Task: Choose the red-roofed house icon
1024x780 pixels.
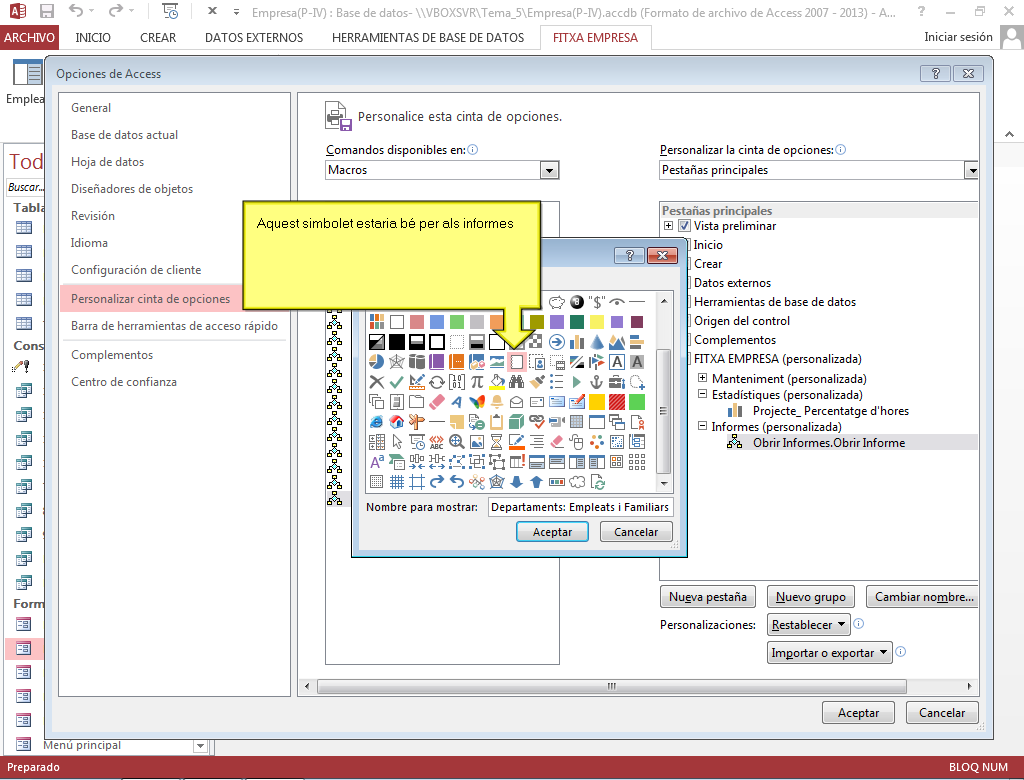Action: click(396, 422)
